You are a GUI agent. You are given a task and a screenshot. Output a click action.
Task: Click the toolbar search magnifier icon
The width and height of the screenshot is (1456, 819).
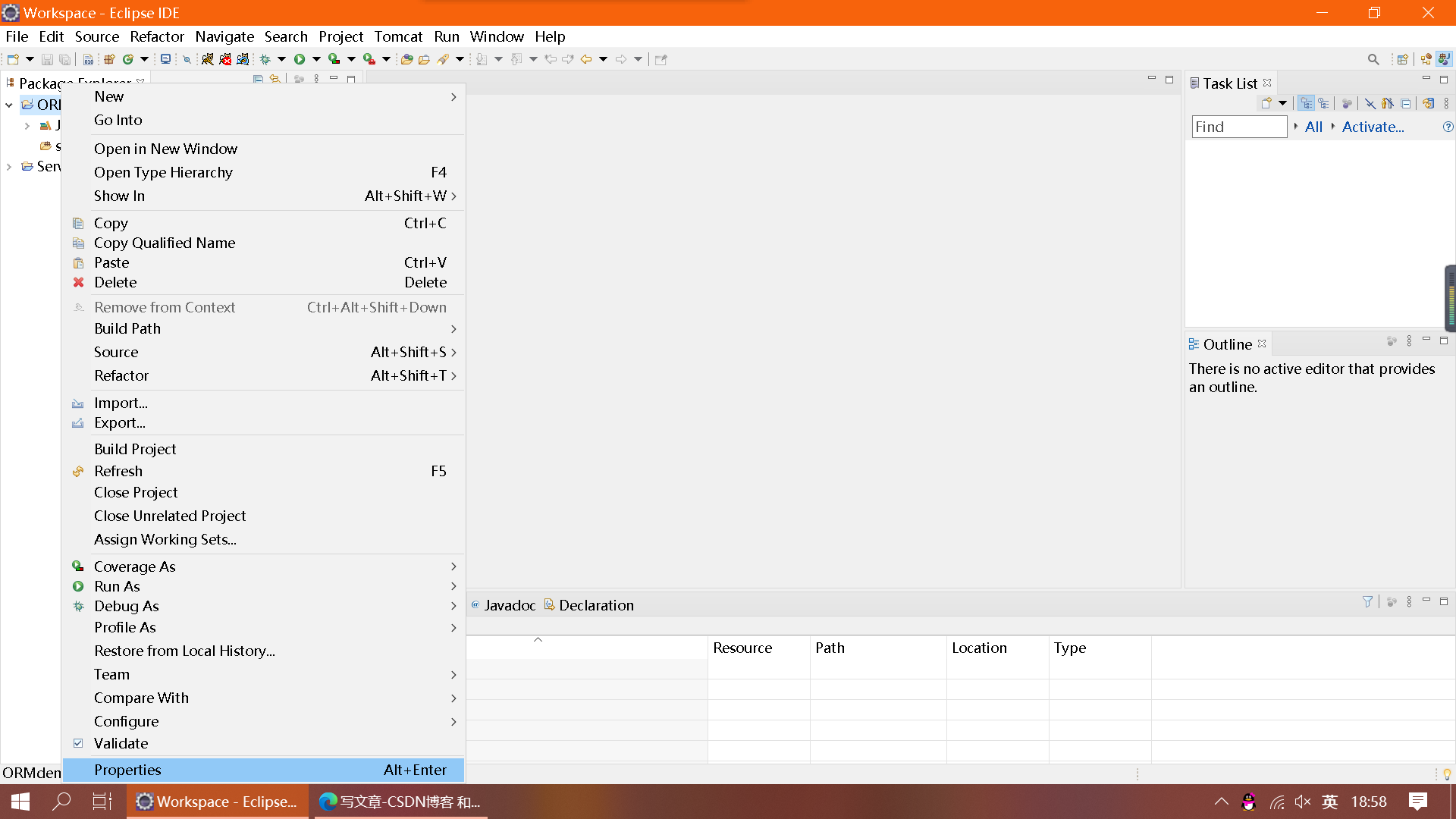1373,59
